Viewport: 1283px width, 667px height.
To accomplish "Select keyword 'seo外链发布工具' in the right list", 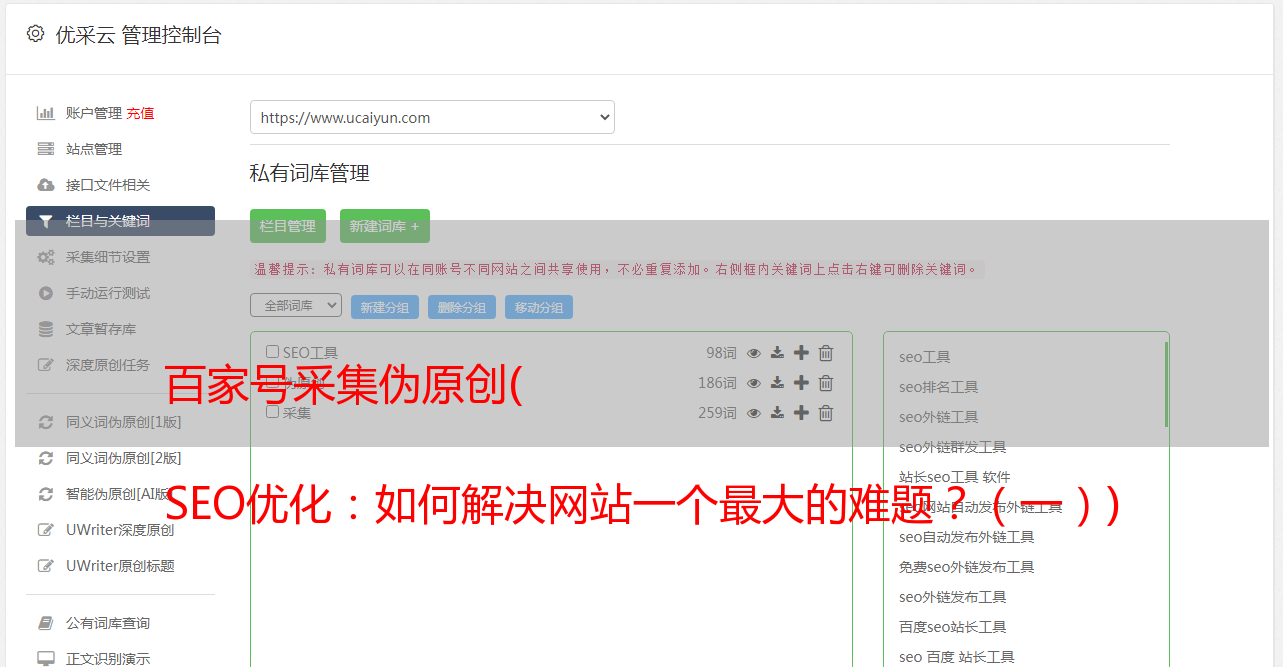I will tap(953, 597).
